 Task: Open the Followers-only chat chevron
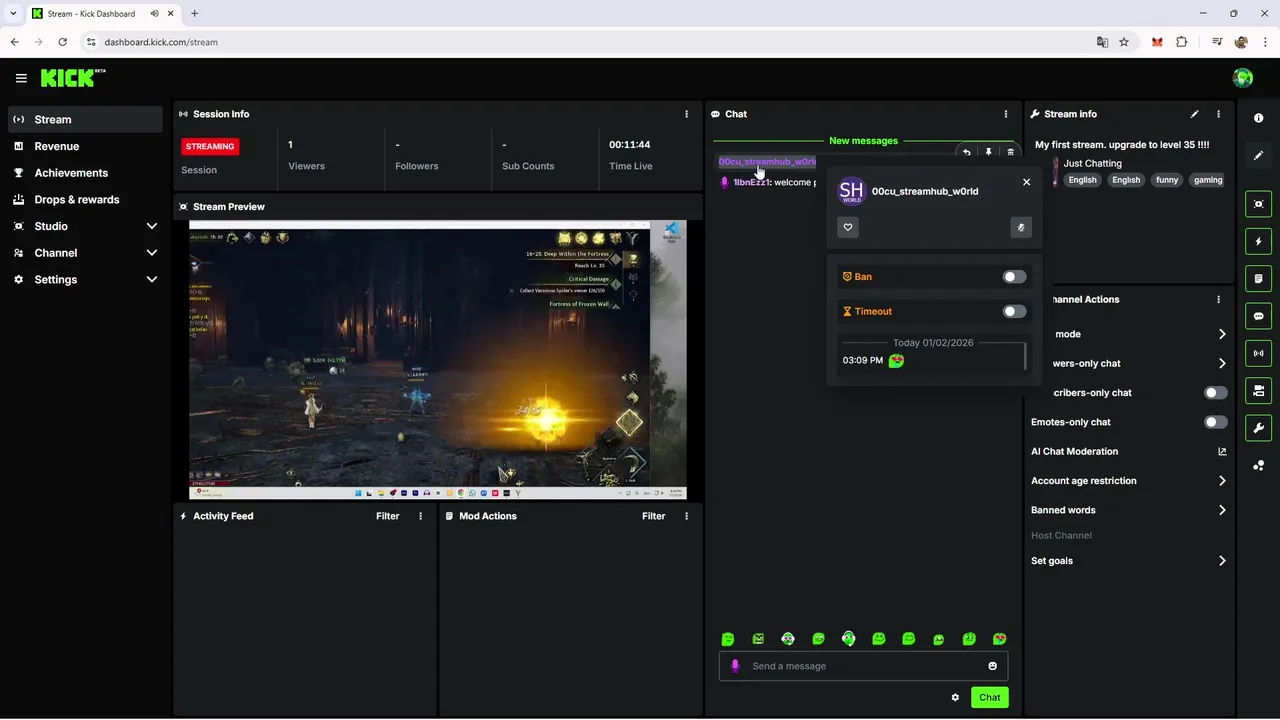coord(1222,363)
